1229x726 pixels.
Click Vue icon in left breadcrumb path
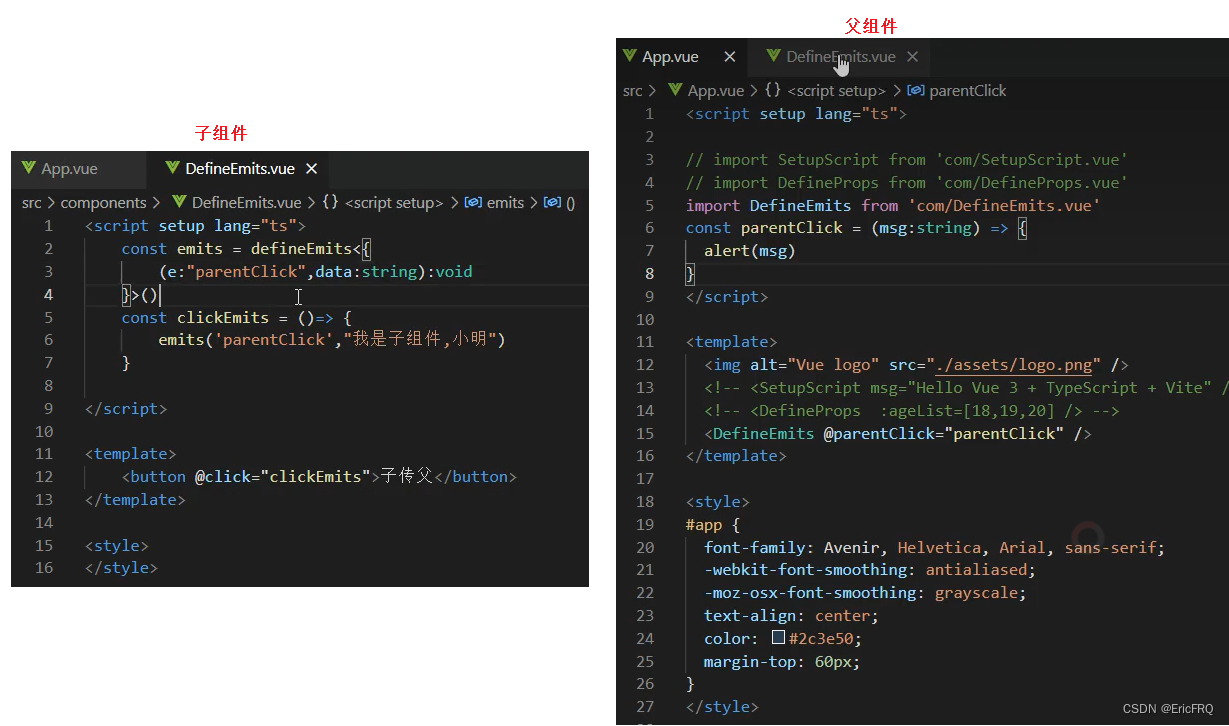click(179, 202)
